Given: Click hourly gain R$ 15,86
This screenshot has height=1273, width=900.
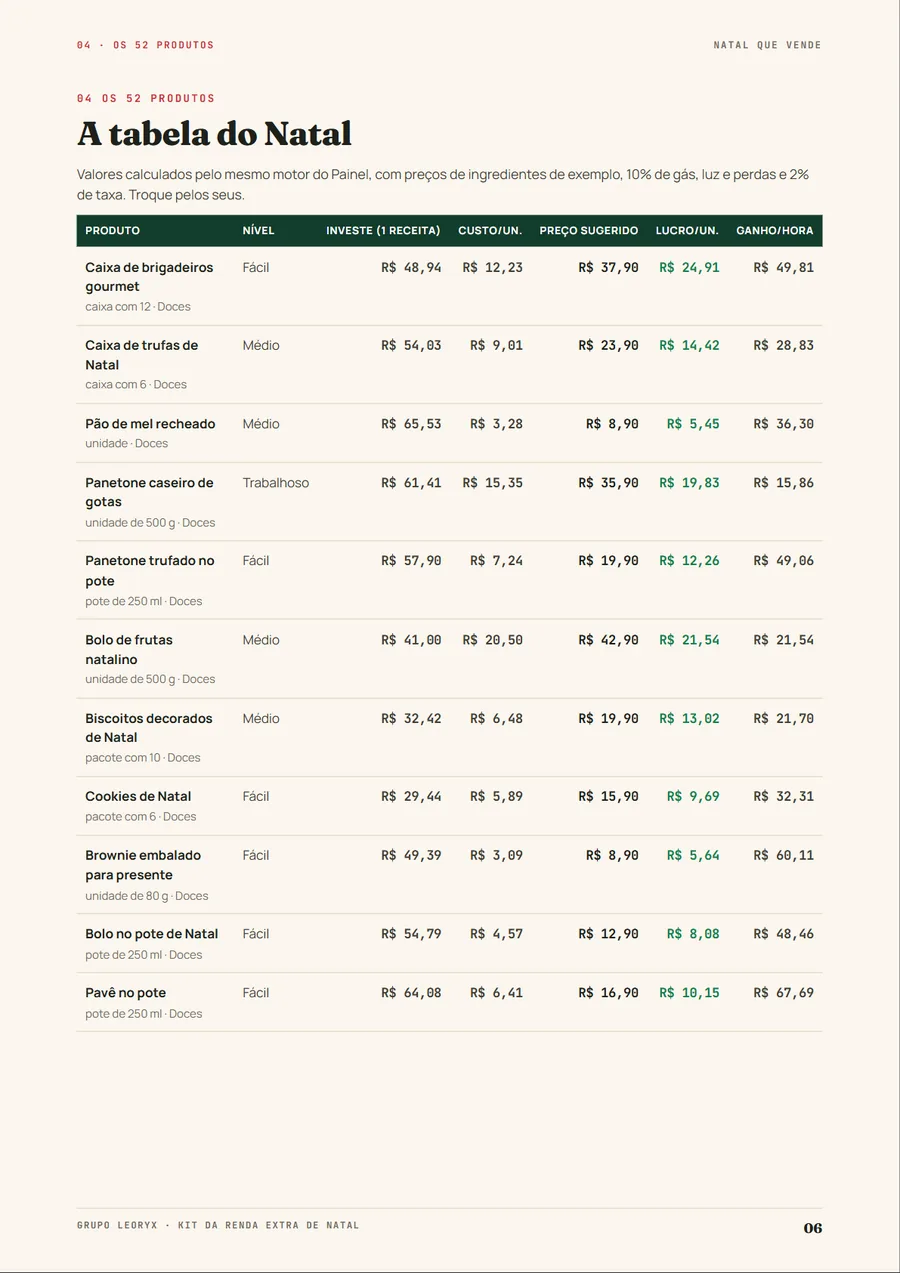Looking at the screenshot, I should (x=784, y=483).
